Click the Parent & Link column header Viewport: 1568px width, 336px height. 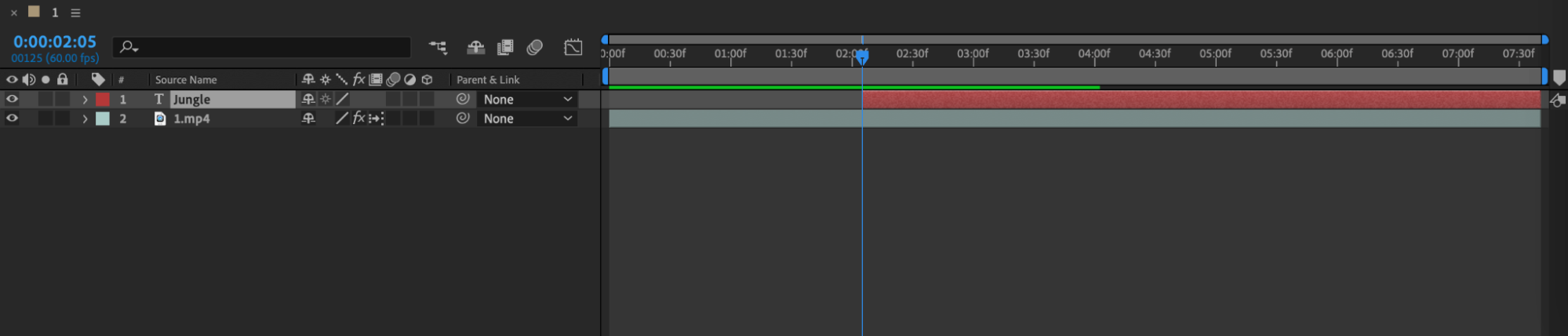(488, 79)
